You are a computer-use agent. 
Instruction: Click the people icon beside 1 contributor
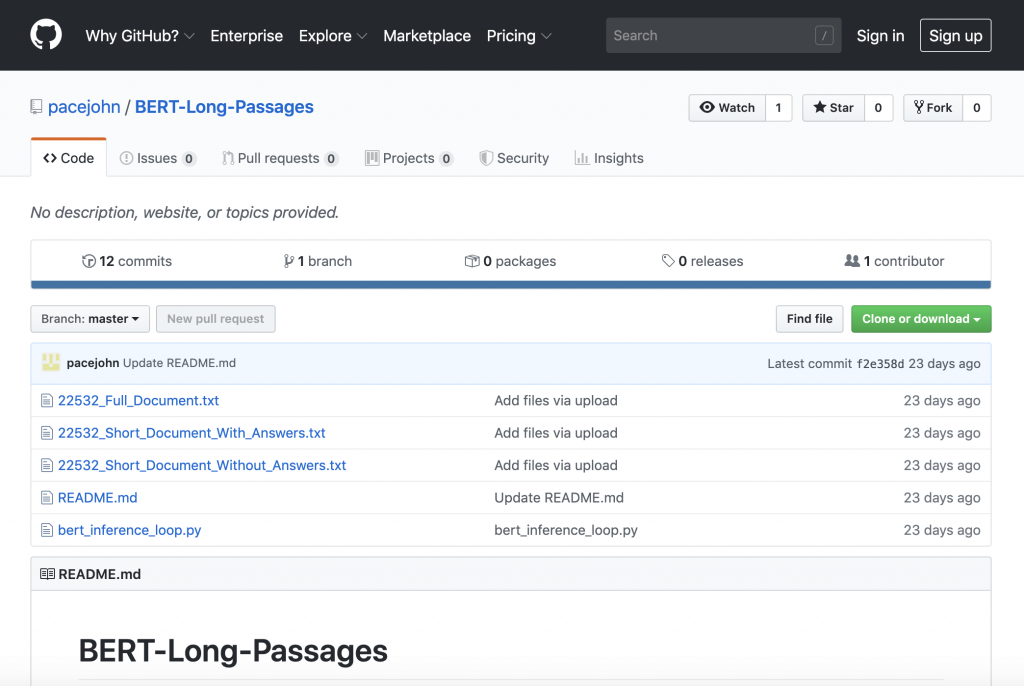click(x=852, y=261)
